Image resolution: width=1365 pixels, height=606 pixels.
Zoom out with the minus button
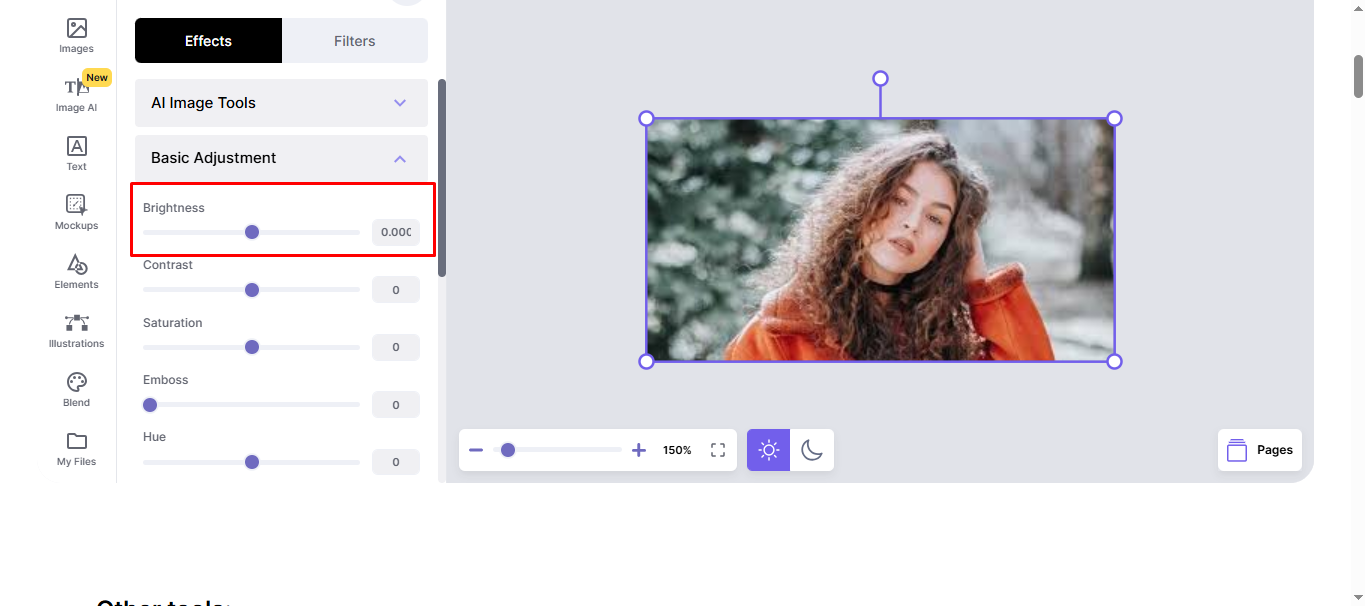(477, 449)
